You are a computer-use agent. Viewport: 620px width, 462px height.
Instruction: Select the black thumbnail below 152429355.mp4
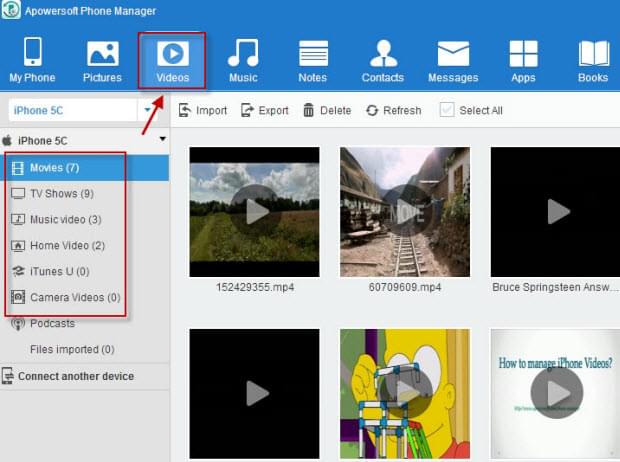(x=254, y=394)
